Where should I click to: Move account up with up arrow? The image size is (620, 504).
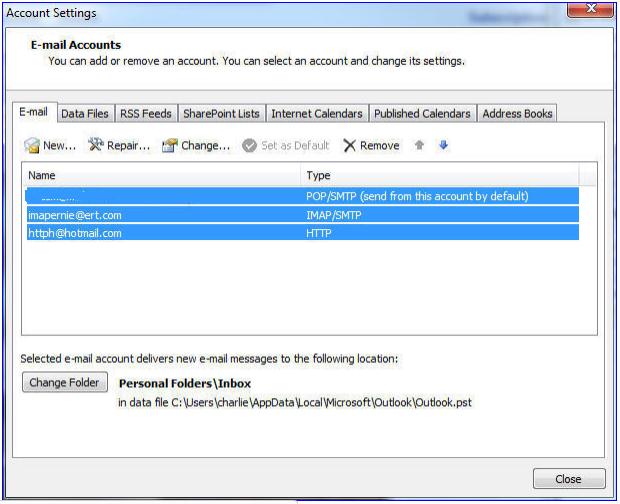[x=420, y=145]
